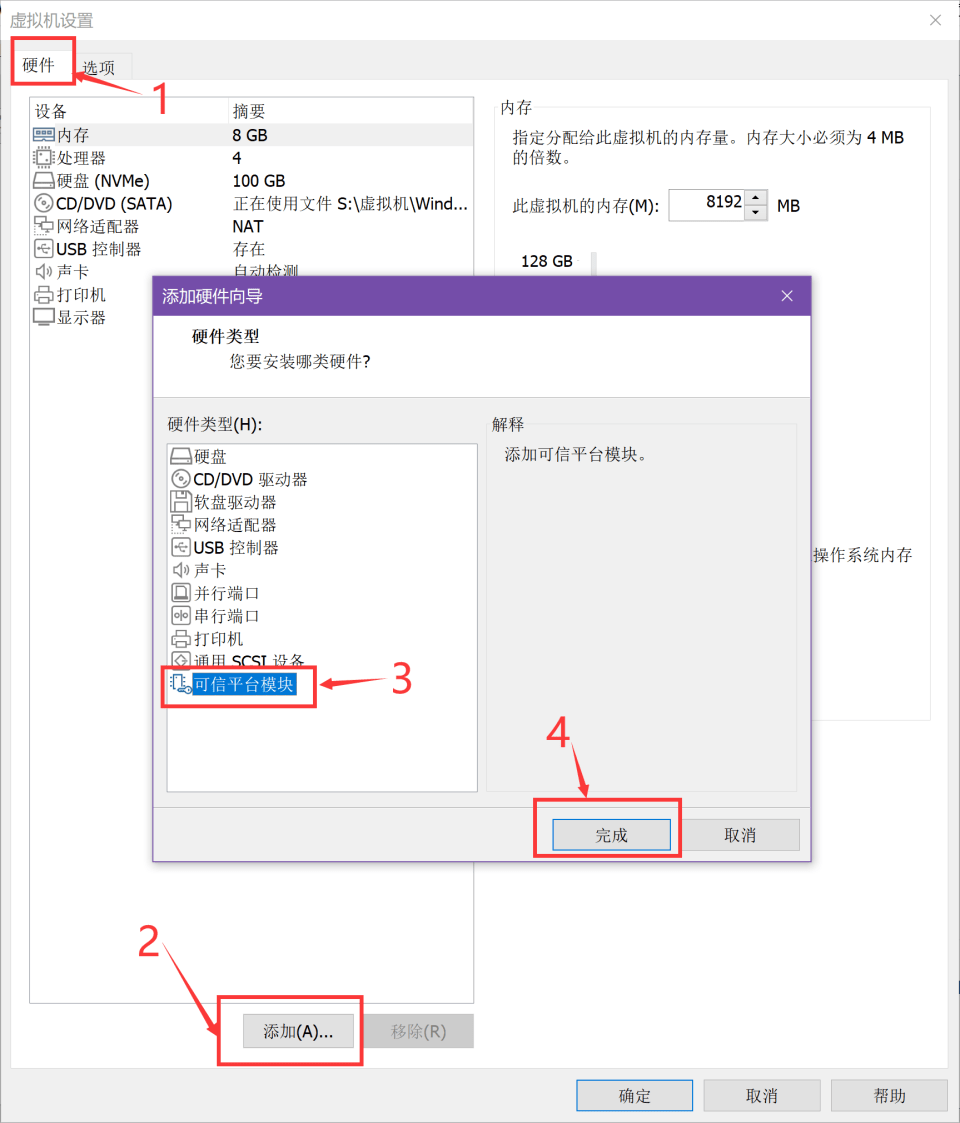Select USB 控制器 row in device list

click(x=251, y=249)
